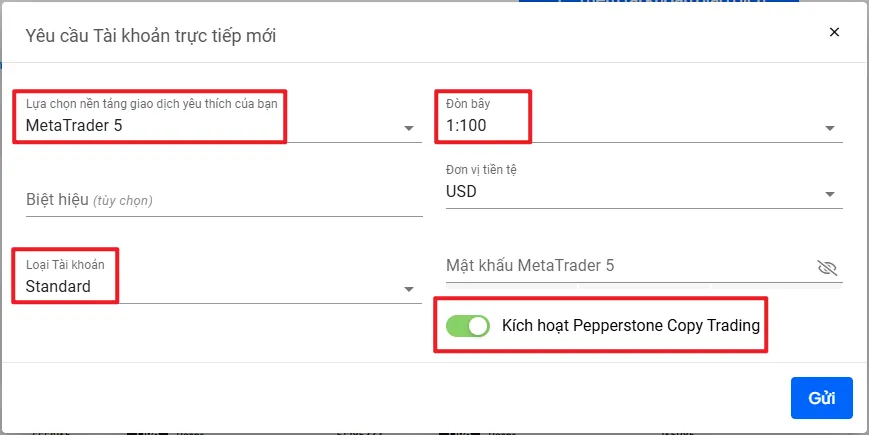Click the 1:100 leverage value

click(466, 126)
